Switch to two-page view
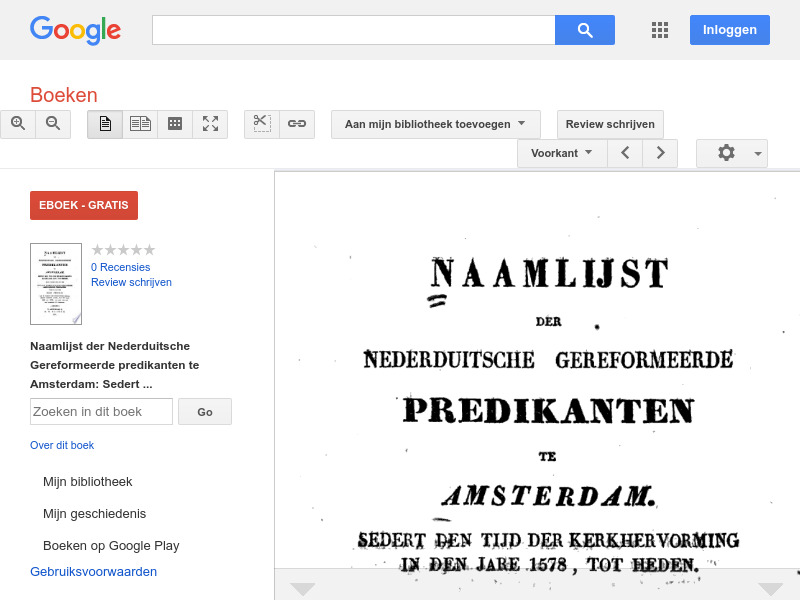800x600 pixels. point(140,123)
